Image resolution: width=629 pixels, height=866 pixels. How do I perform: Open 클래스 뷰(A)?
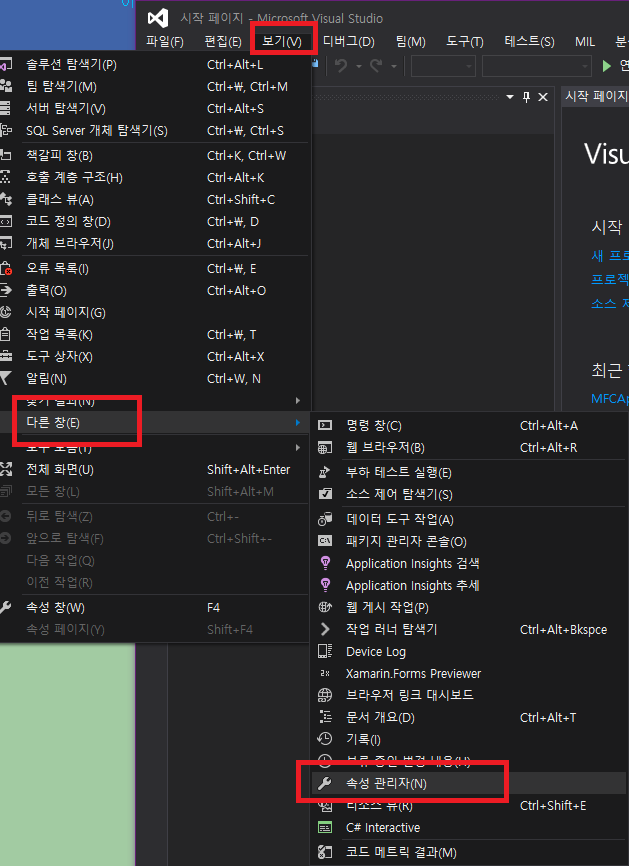(x=155, y=200)
